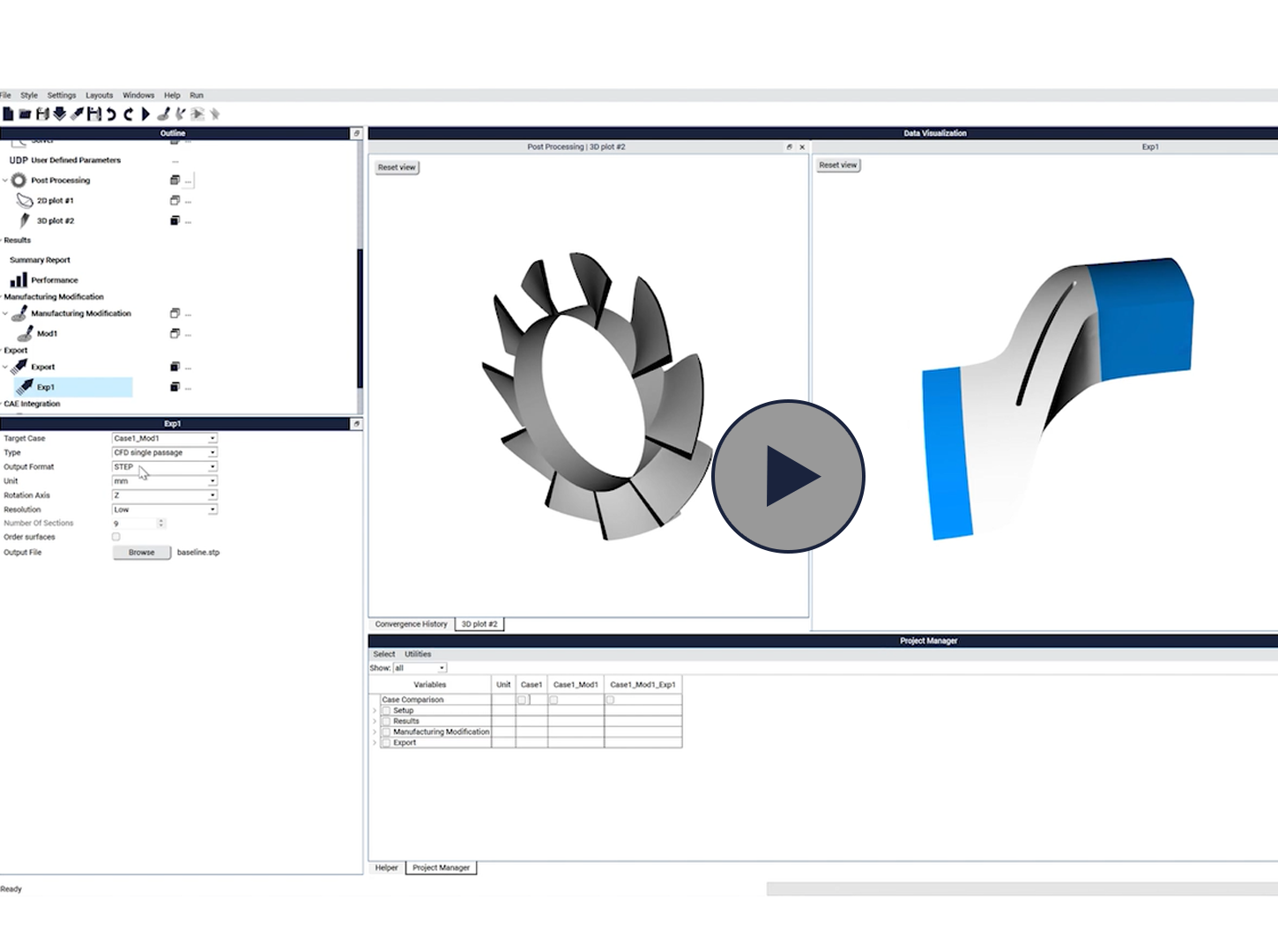Click the window icon beside Mod1
The width and height of the screenshot is (1278, 952).
coord(175,333)
